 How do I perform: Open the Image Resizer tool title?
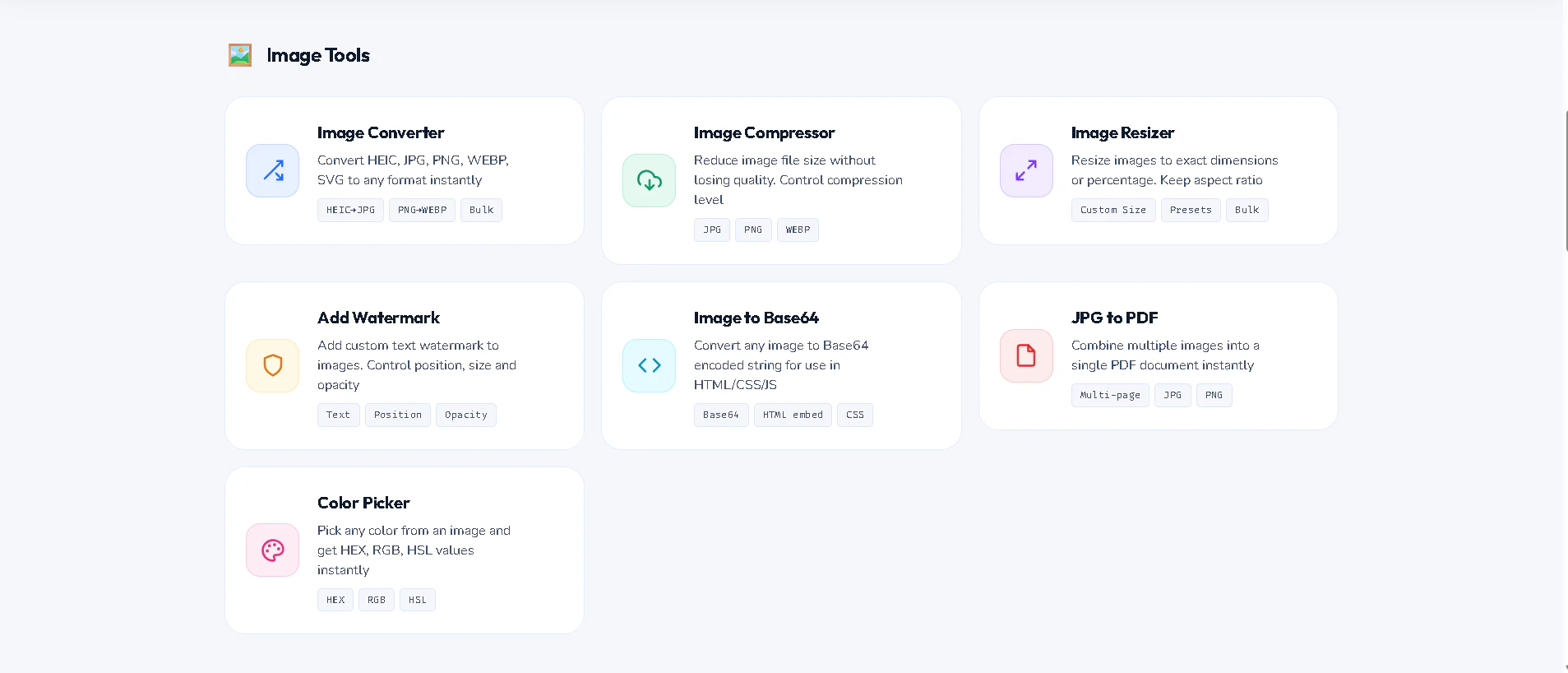[x=1122, y=132]
